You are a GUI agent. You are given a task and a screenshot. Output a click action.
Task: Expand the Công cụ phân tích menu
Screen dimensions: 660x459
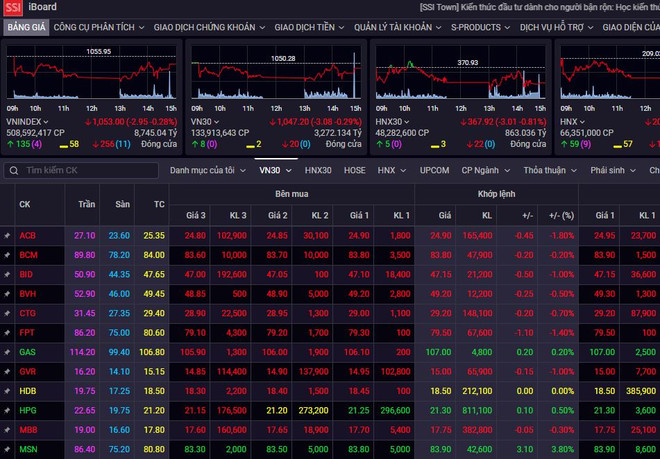click(x=98, y=28)
